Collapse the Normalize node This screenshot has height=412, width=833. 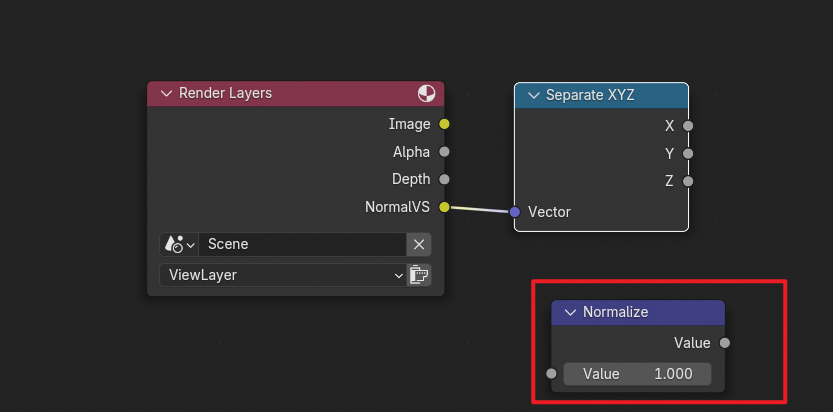570,312
